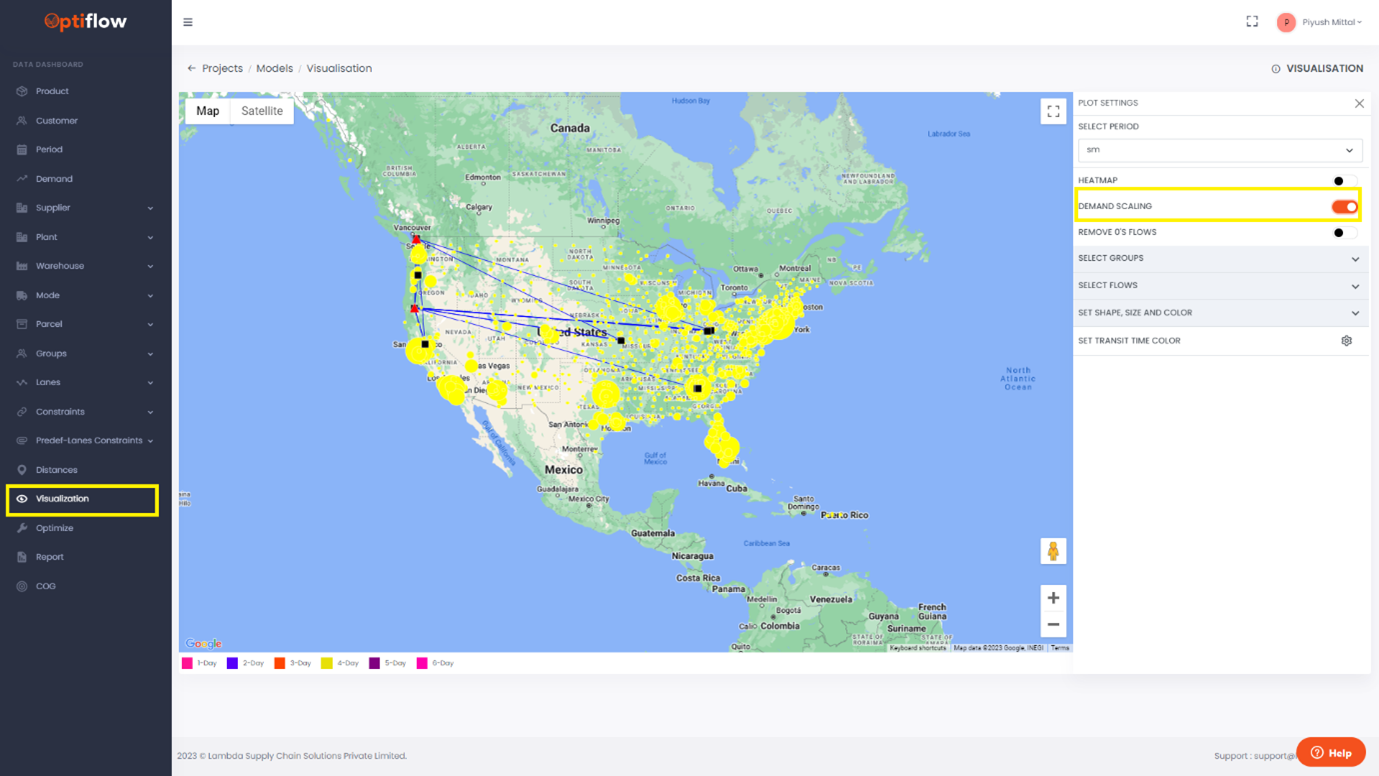Click the map fullscreen icon
Screen dimensions: 1379x776
[1053, 112]
